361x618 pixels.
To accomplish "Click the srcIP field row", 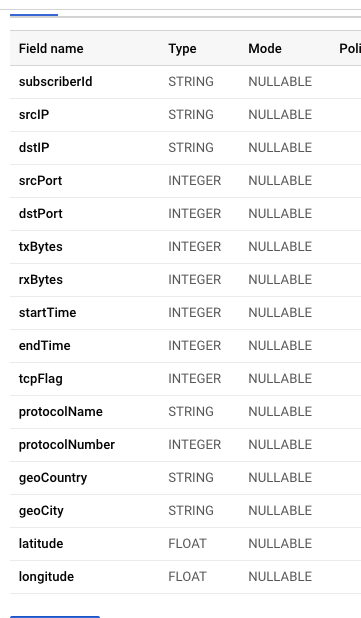I will pyautogui.click(x=185, y=115).
